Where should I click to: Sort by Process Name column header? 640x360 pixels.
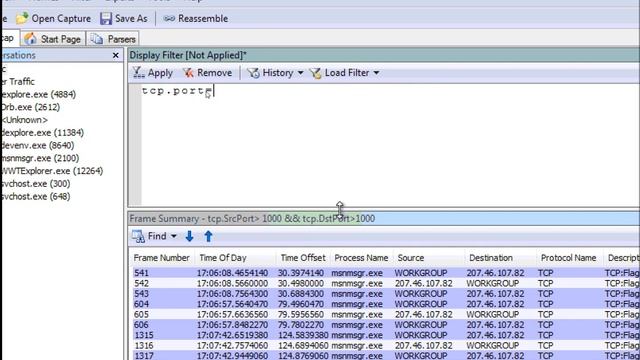[x=361, y=258]
